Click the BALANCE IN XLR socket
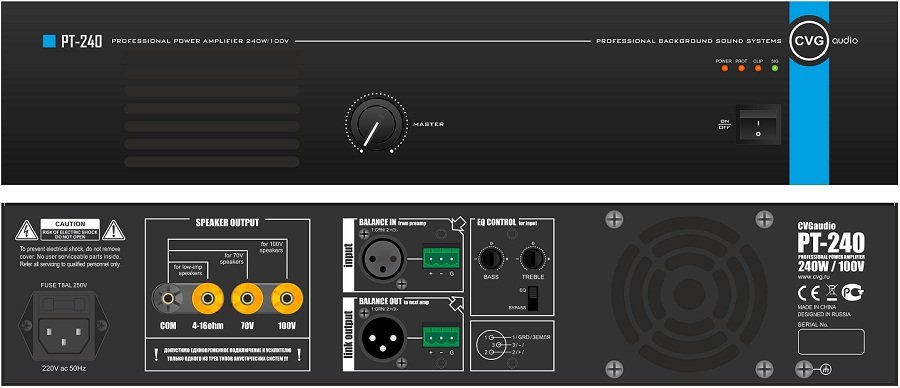 click(x=383, y=258)
